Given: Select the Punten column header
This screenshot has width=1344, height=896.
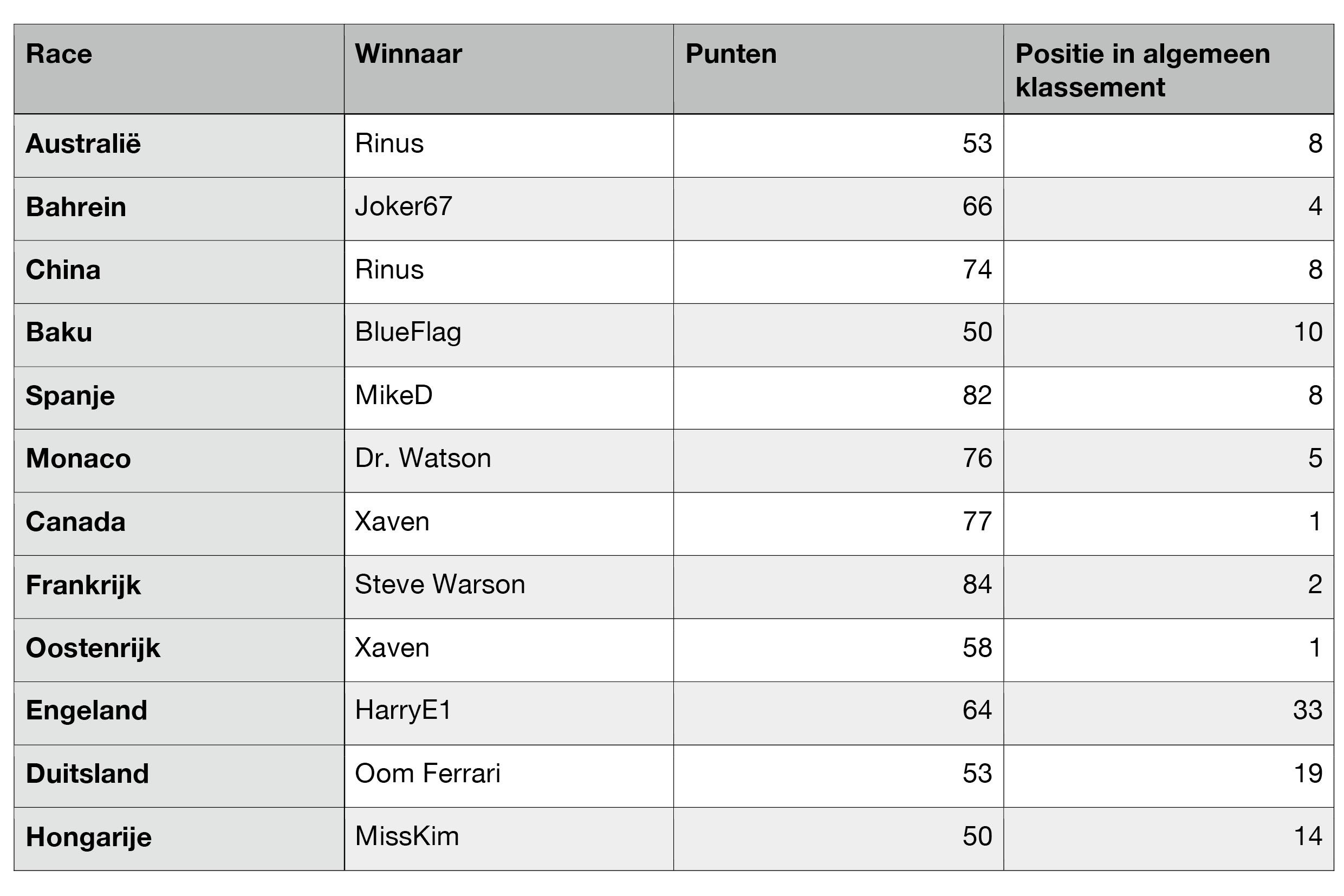Looking at the screenshot, I should coord(838,69).
